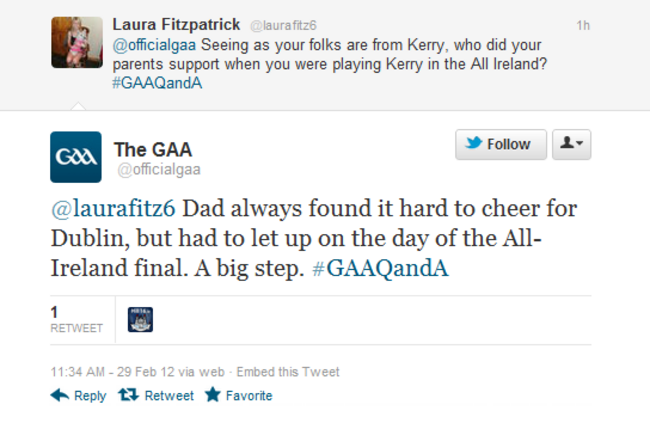Click the @officialgaa handle under The GAA
Image resolution: width=650 pixels, height=423 pixels.
[159, 169]
